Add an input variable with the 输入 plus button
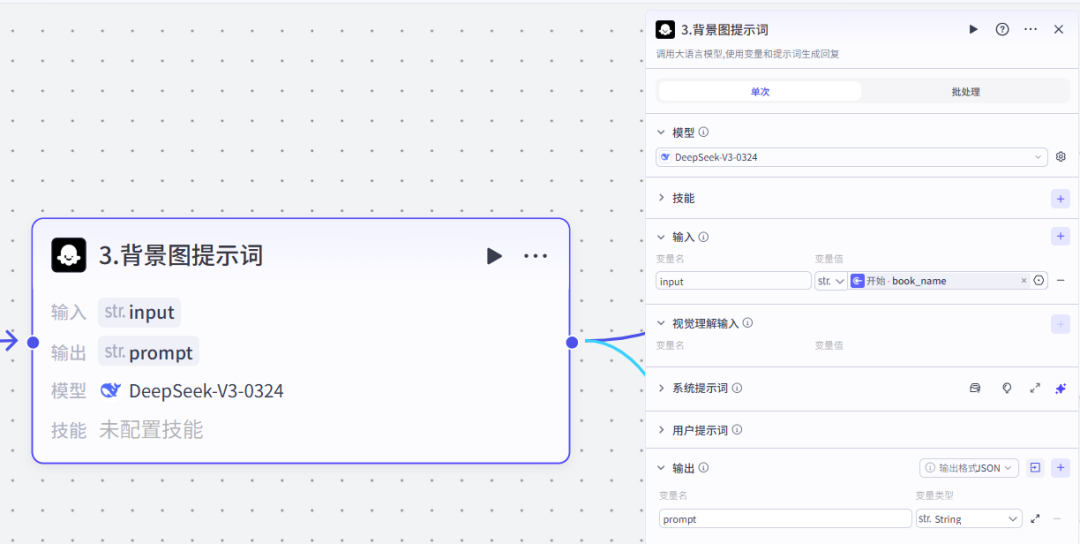The height and width of the screenshot is (544, 1080). 1060,237
